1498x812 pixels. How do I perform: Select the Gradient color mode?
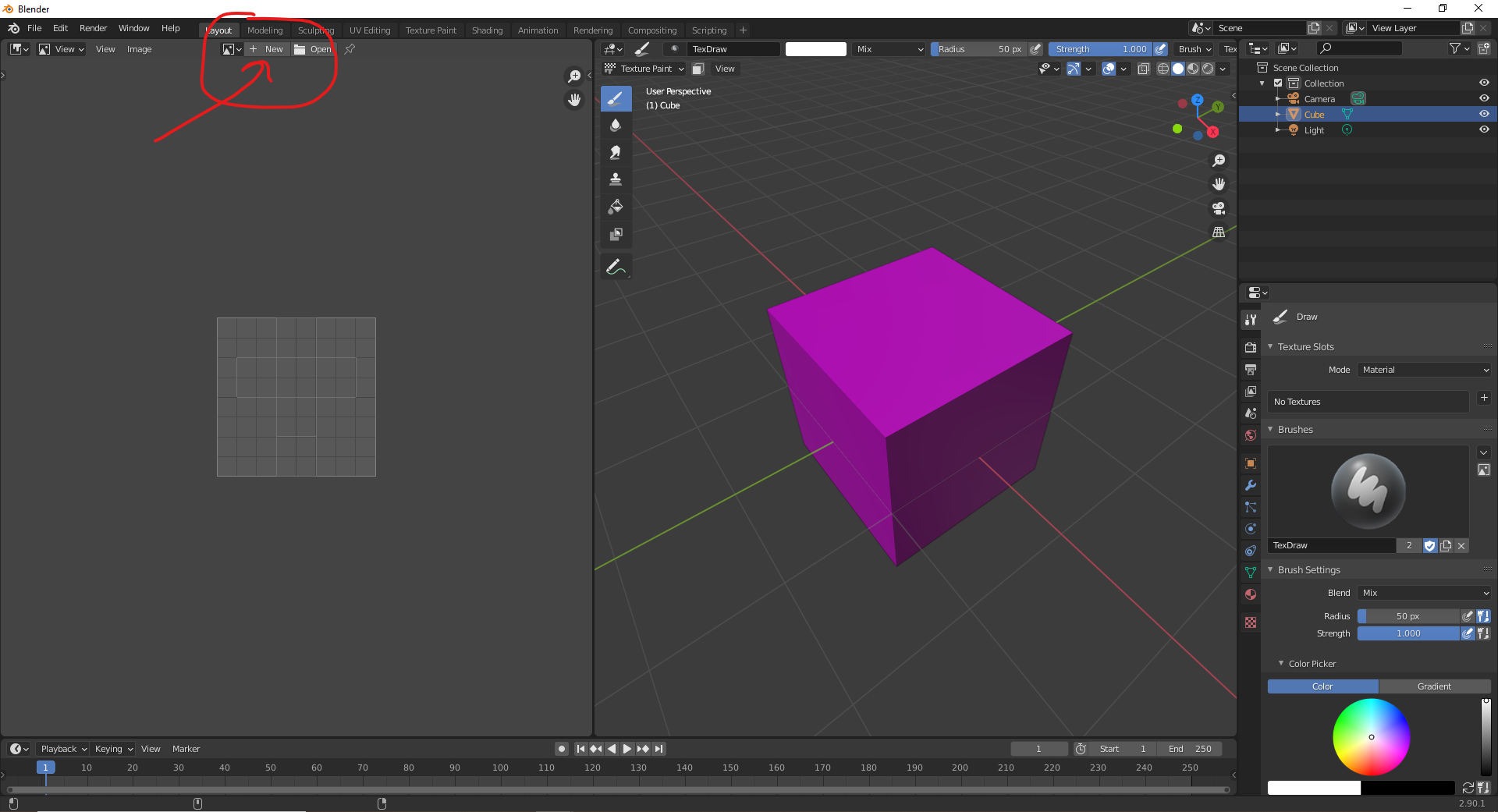tap(1434, 686)
